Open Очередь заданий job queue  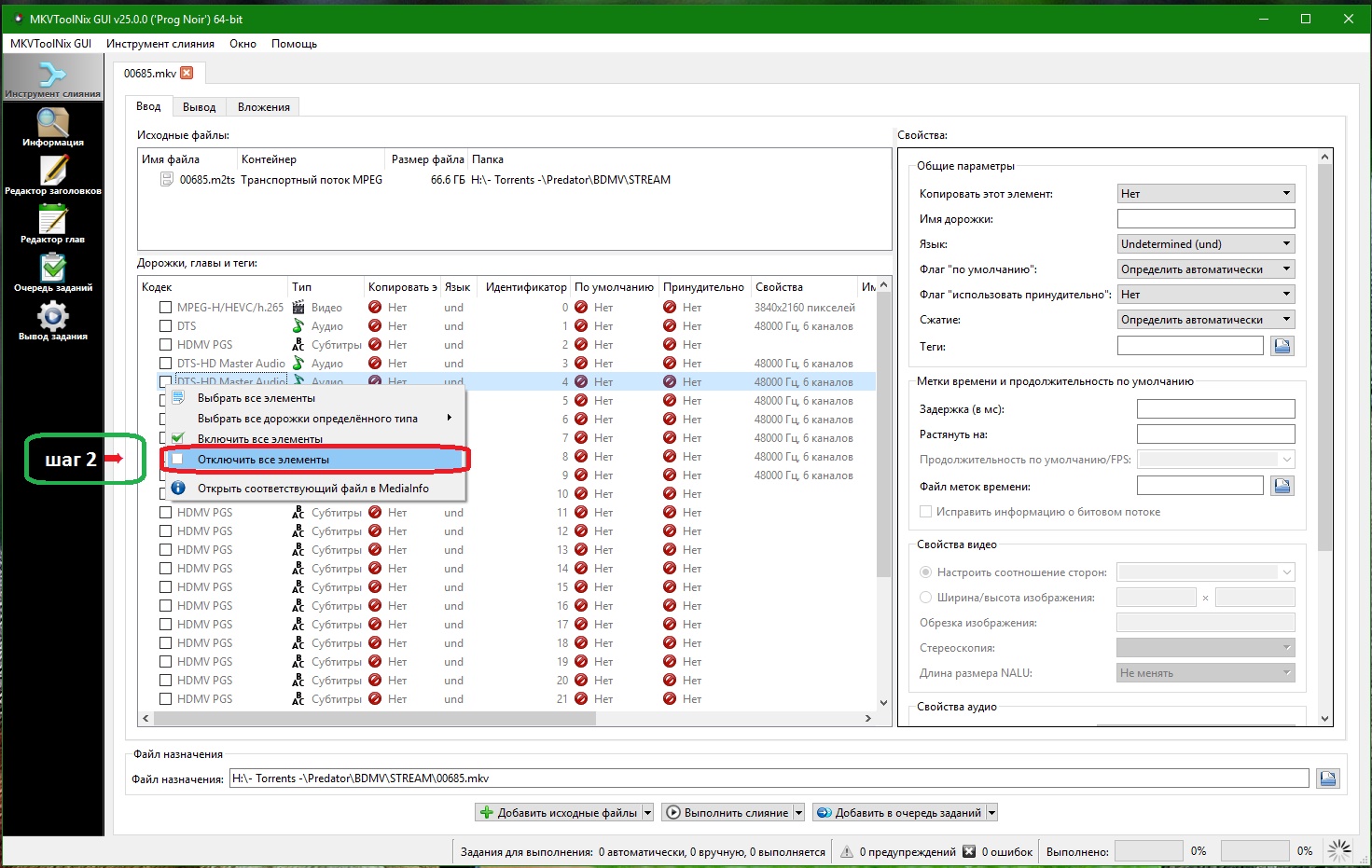pyautogui.click(x=53, y=272)
